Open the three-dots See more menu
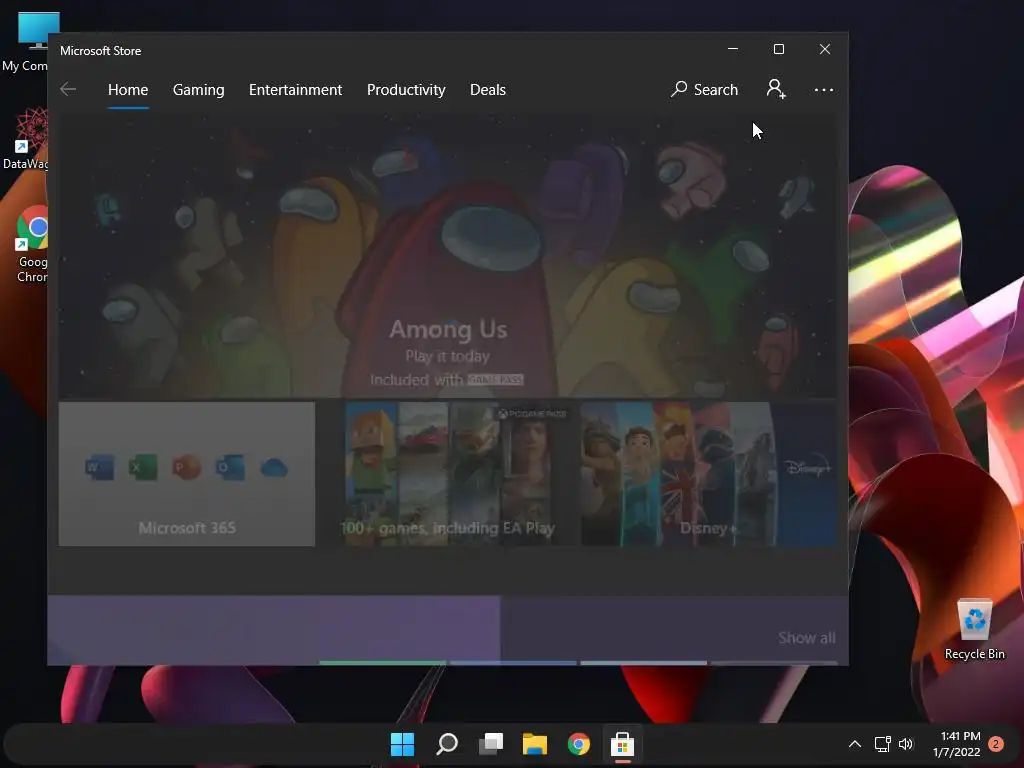Viewport: 1024px width, 768px height. [824, 89]
